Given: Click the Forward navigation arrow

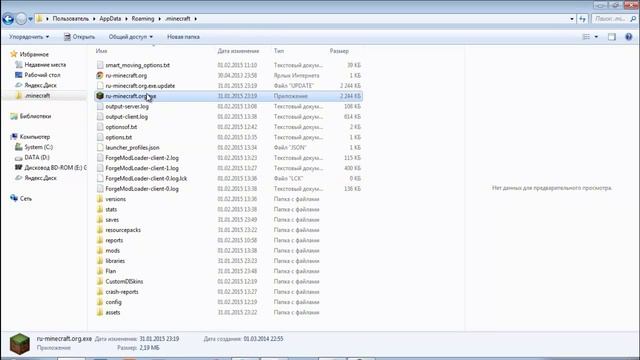Looking at the screenshot, I should [21, 19].
